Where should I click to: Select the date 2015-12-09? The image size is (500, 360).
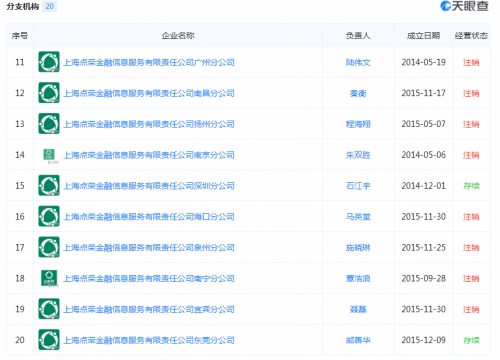pos(423,340)
